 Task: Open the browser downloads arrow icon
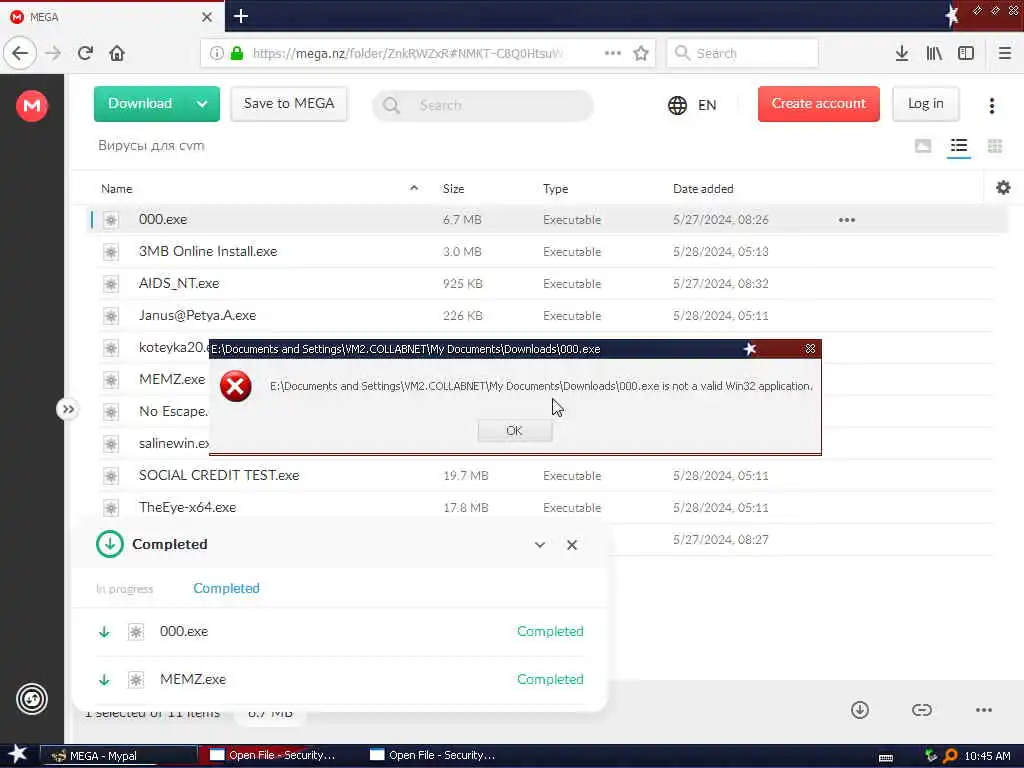point(902,53)
